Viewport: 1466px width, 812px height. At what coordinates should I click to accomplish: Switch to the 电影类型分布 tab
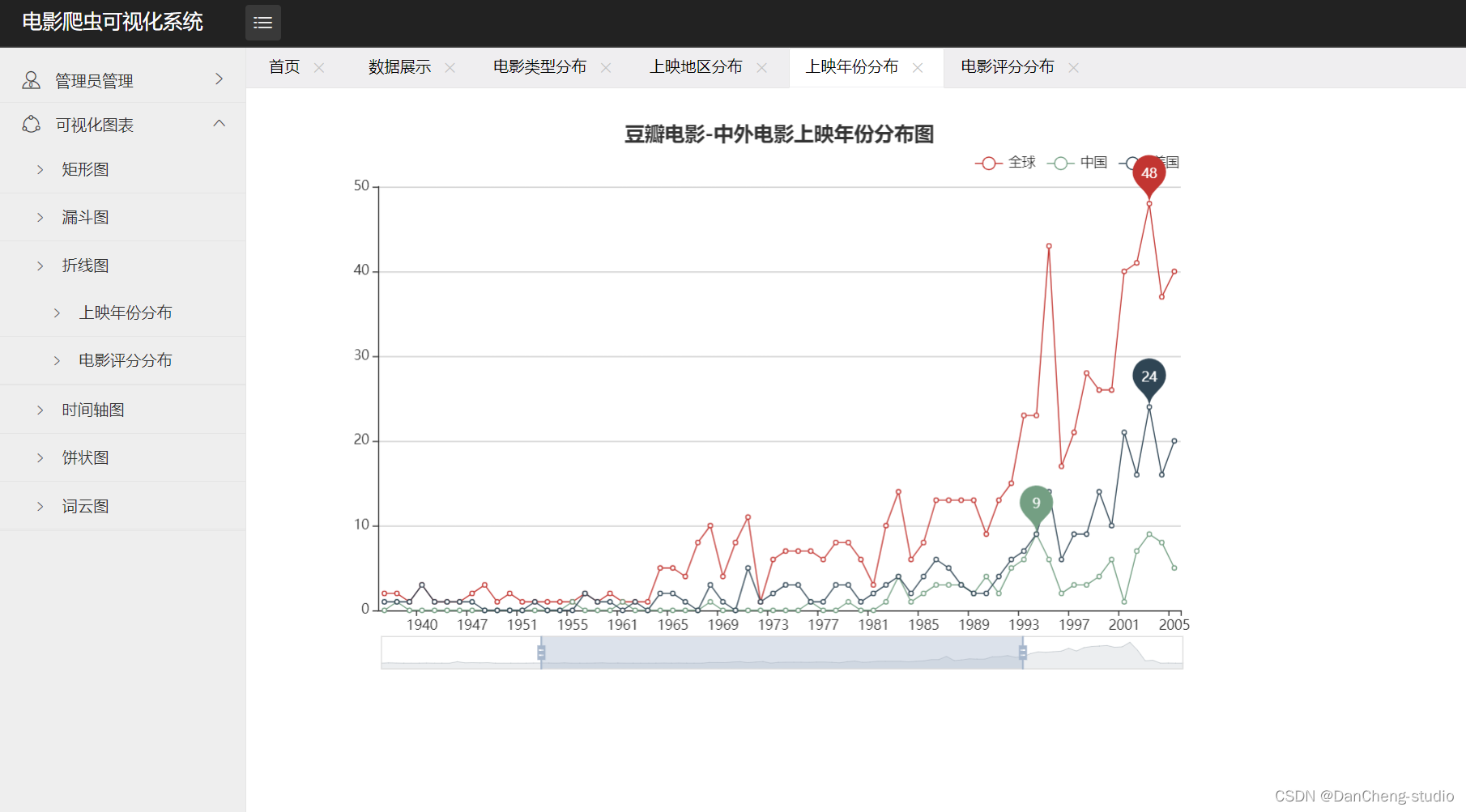tap(539, 67)
